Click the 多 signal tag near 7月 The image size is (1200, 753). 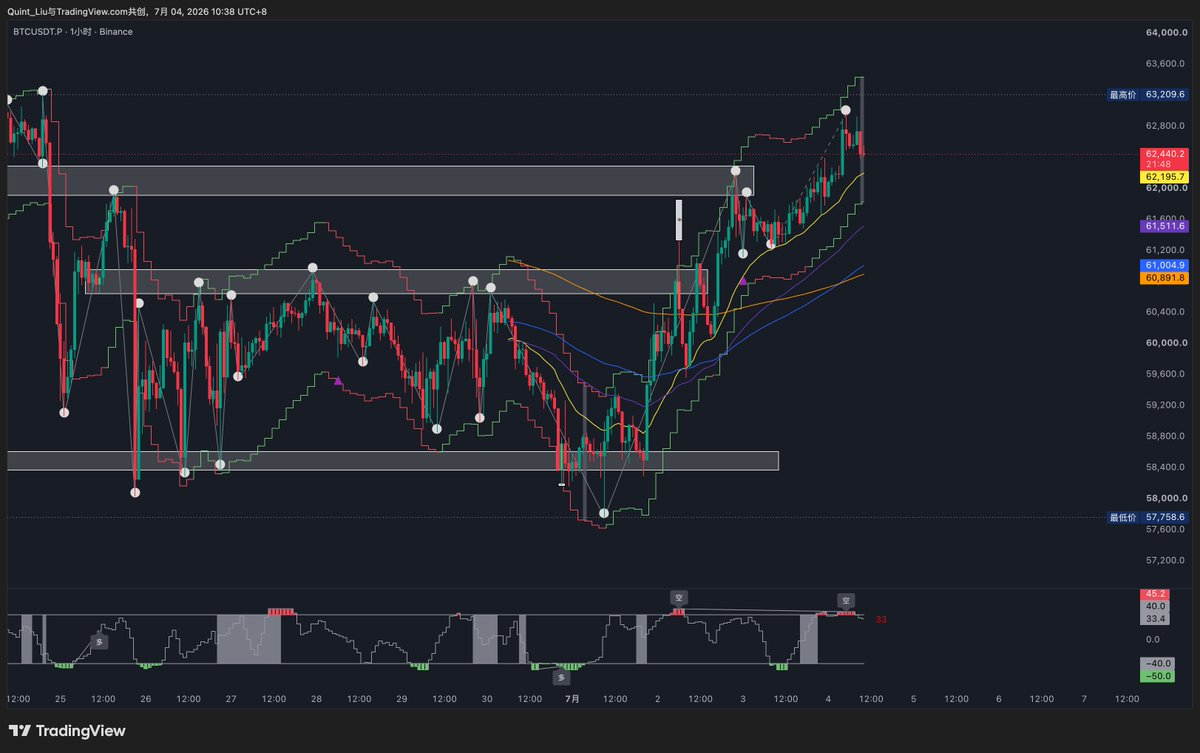559,677
